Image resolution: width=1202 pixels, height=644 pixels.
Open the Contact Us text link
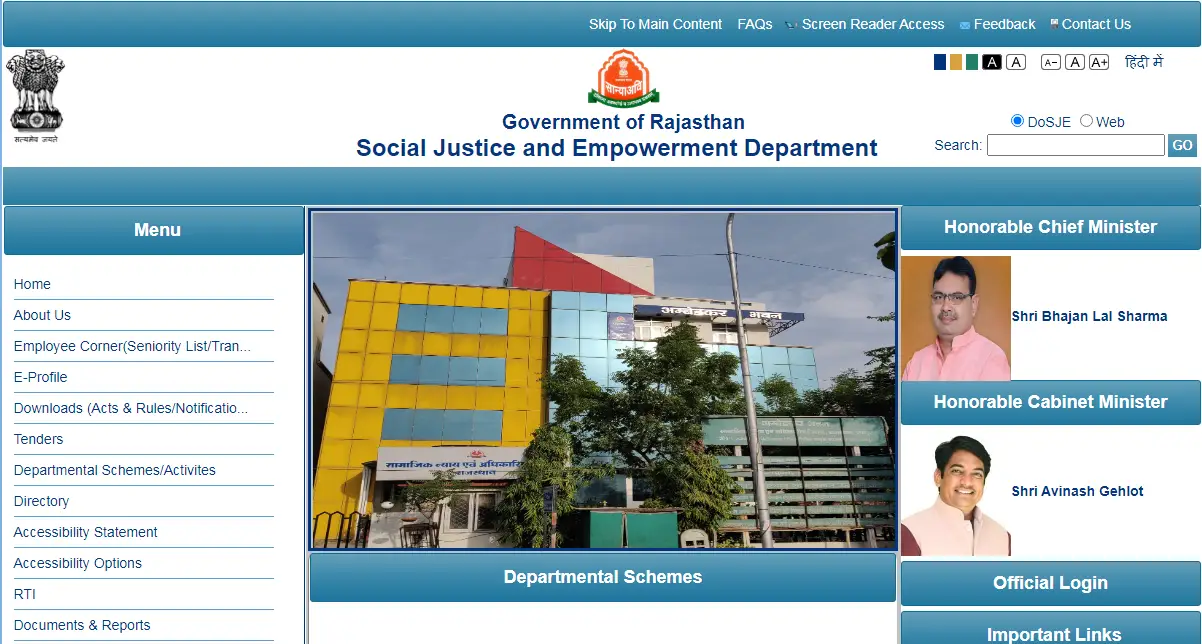(1096, 24)
